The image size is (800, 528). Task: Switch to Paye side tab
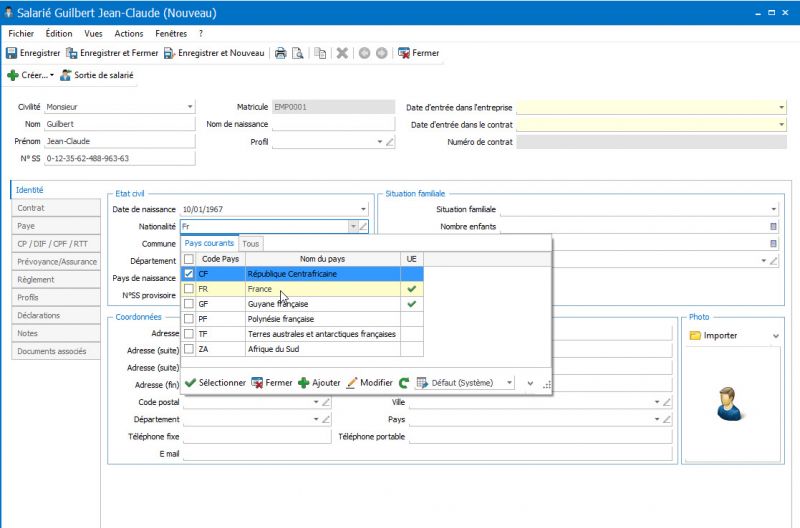(56, 226)
